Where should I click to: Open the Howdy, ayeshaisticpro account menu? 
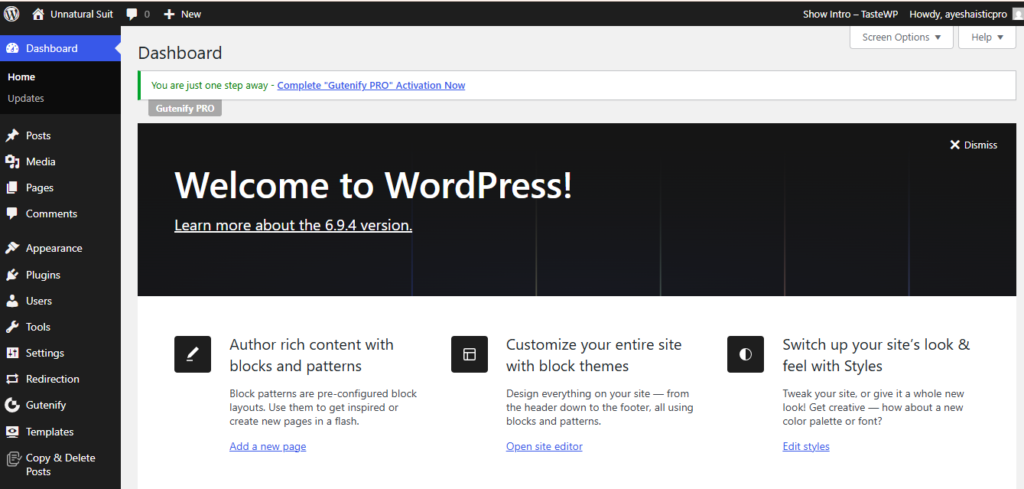(959, 14)
